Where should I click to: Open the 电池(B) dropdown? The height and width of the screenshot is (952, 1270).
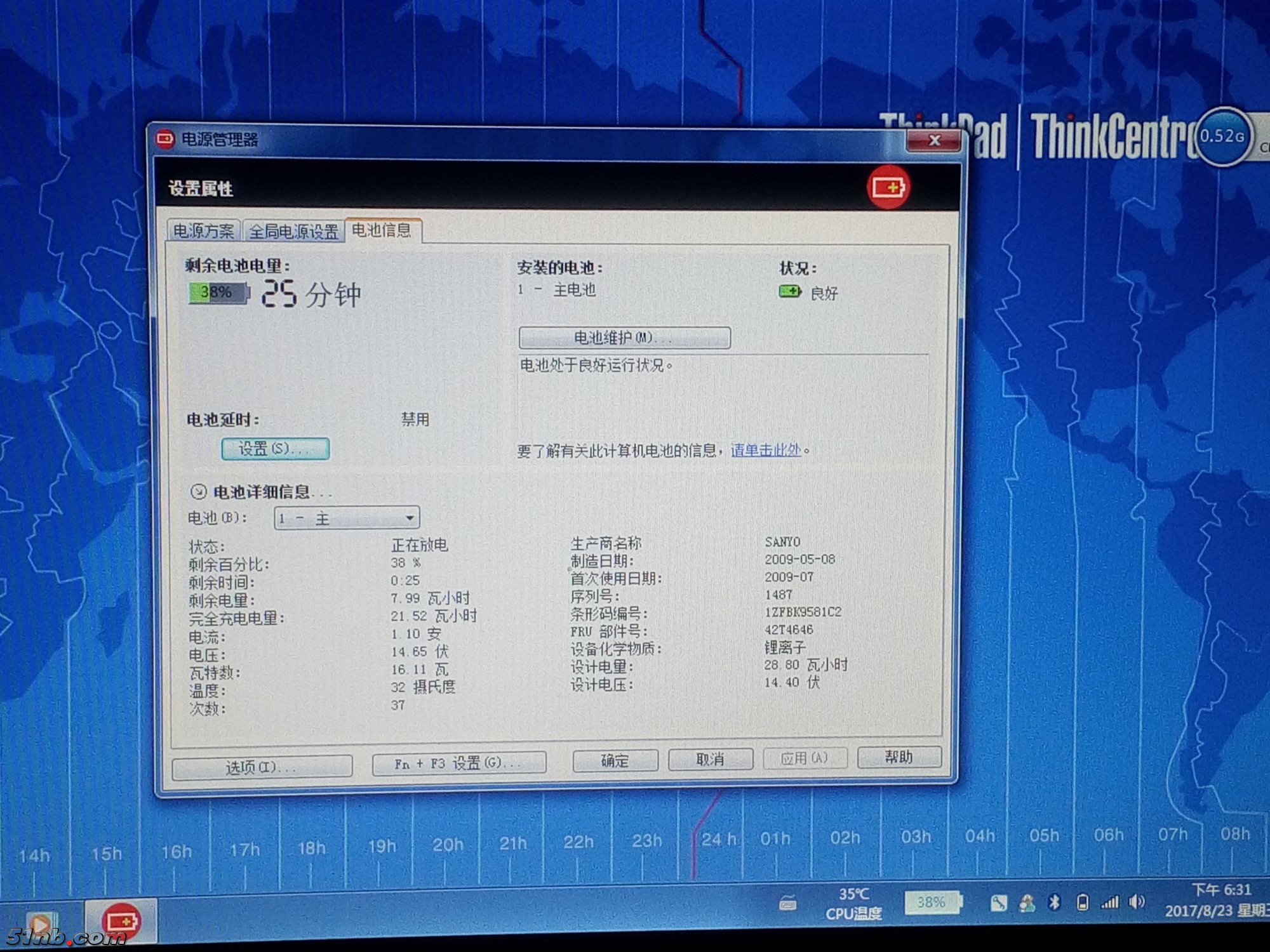tap(347, 519)
